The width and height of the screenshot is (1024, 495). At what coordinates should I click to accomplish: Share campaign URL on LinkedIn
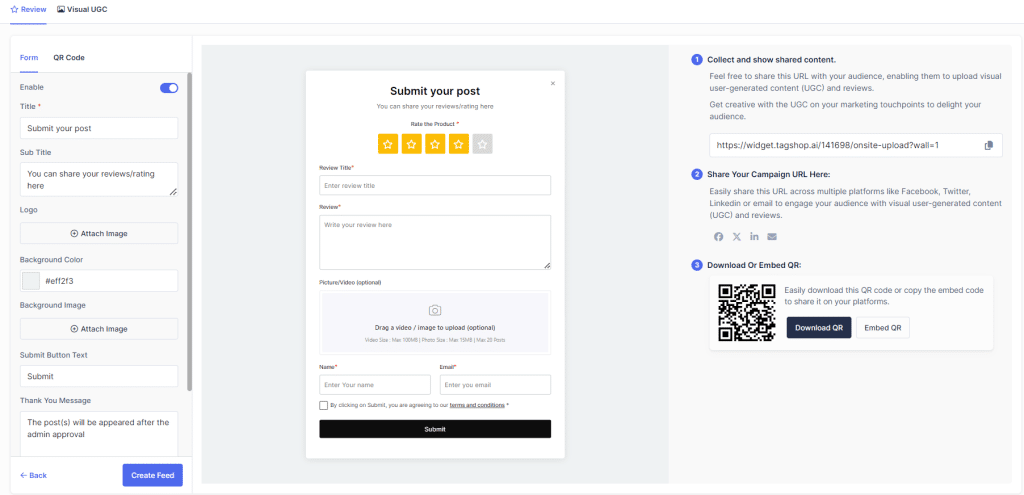(754, 236)
